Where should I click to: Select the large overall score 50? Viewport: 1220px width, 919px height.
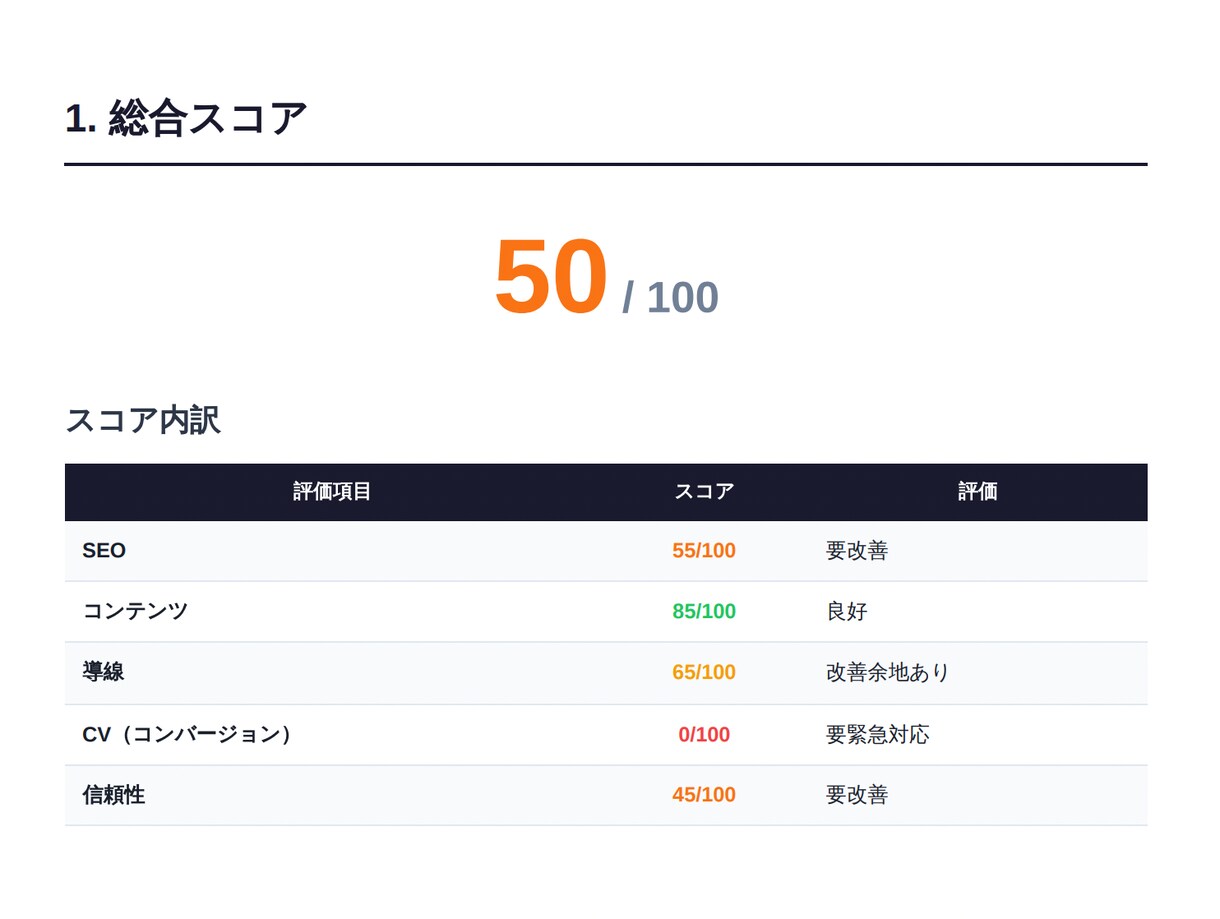click(x=551, y=277)
